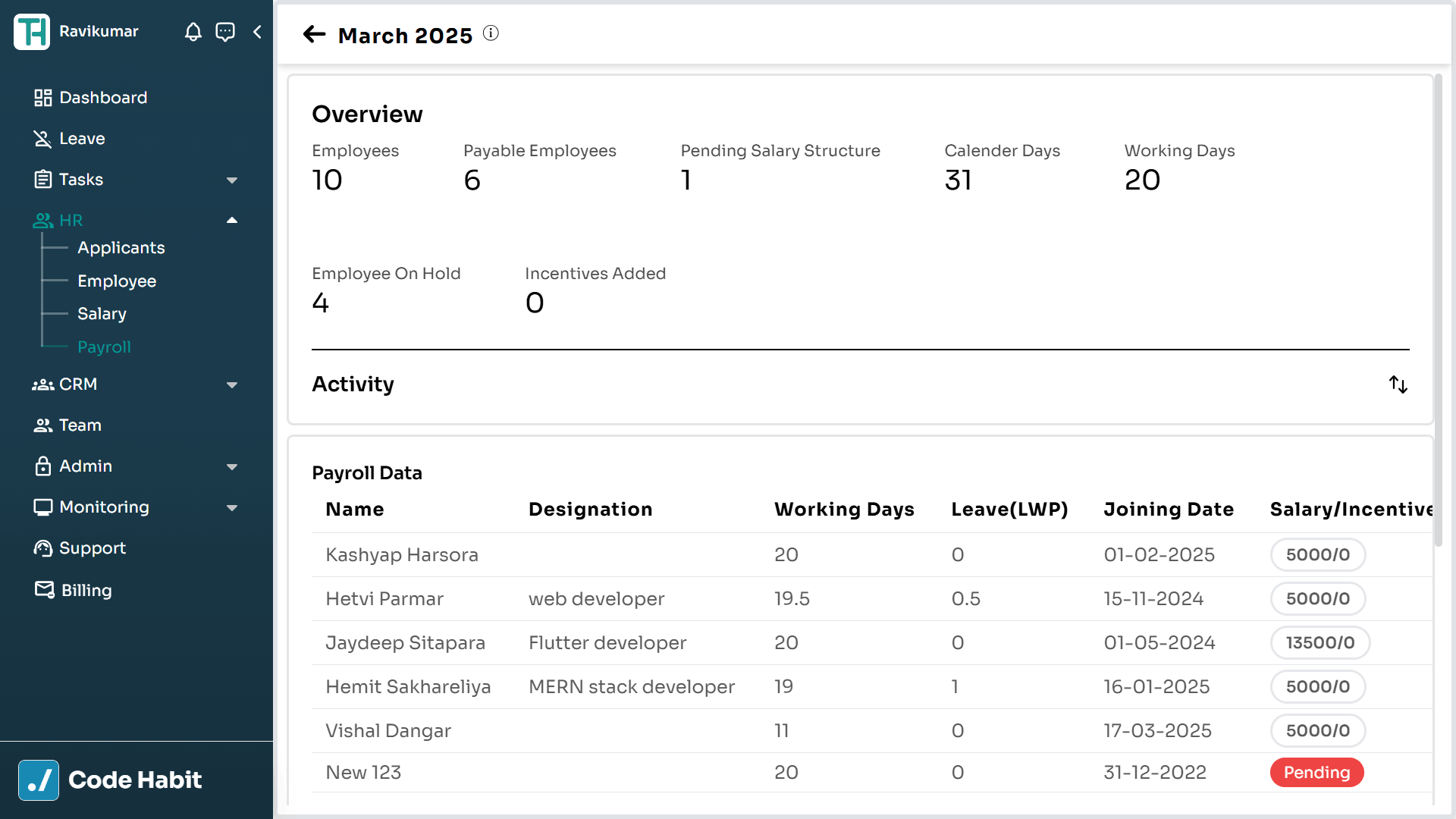Click the web developer designation
This screenshot has width=1456, height=819.
coord(596,599)
